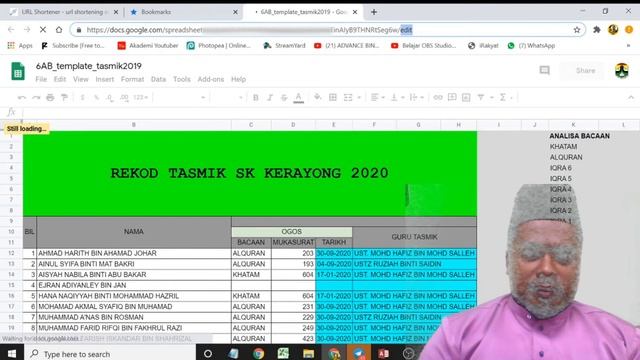Screen dimensions: 640x360
Task: Click the document title 6AB_template_tasmik2019
Action: click(x=89, y=66)
